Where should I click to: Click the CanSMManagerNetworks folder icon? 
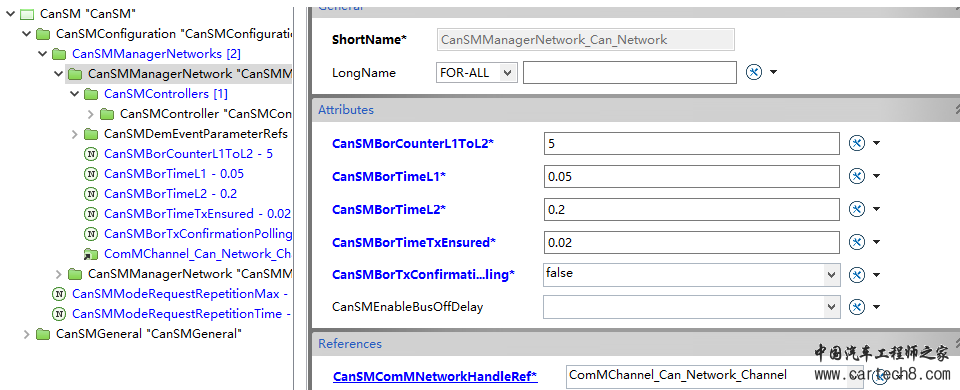pyautogui.click(x=59, y=54)
